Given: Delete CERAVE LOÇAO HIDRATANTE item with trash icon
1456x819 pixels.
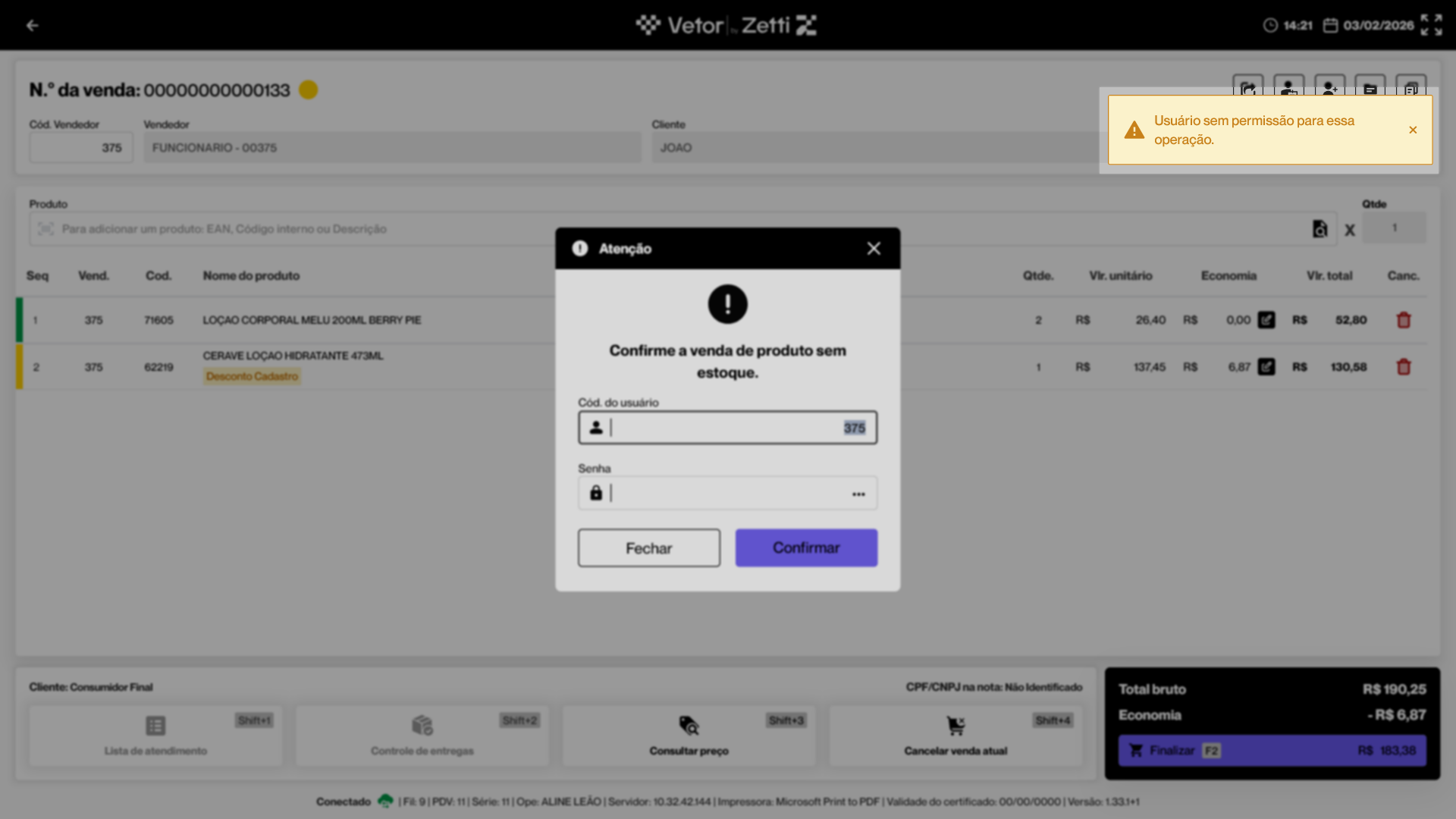Looking at the screenshot, I should [x=1404, y=367].
